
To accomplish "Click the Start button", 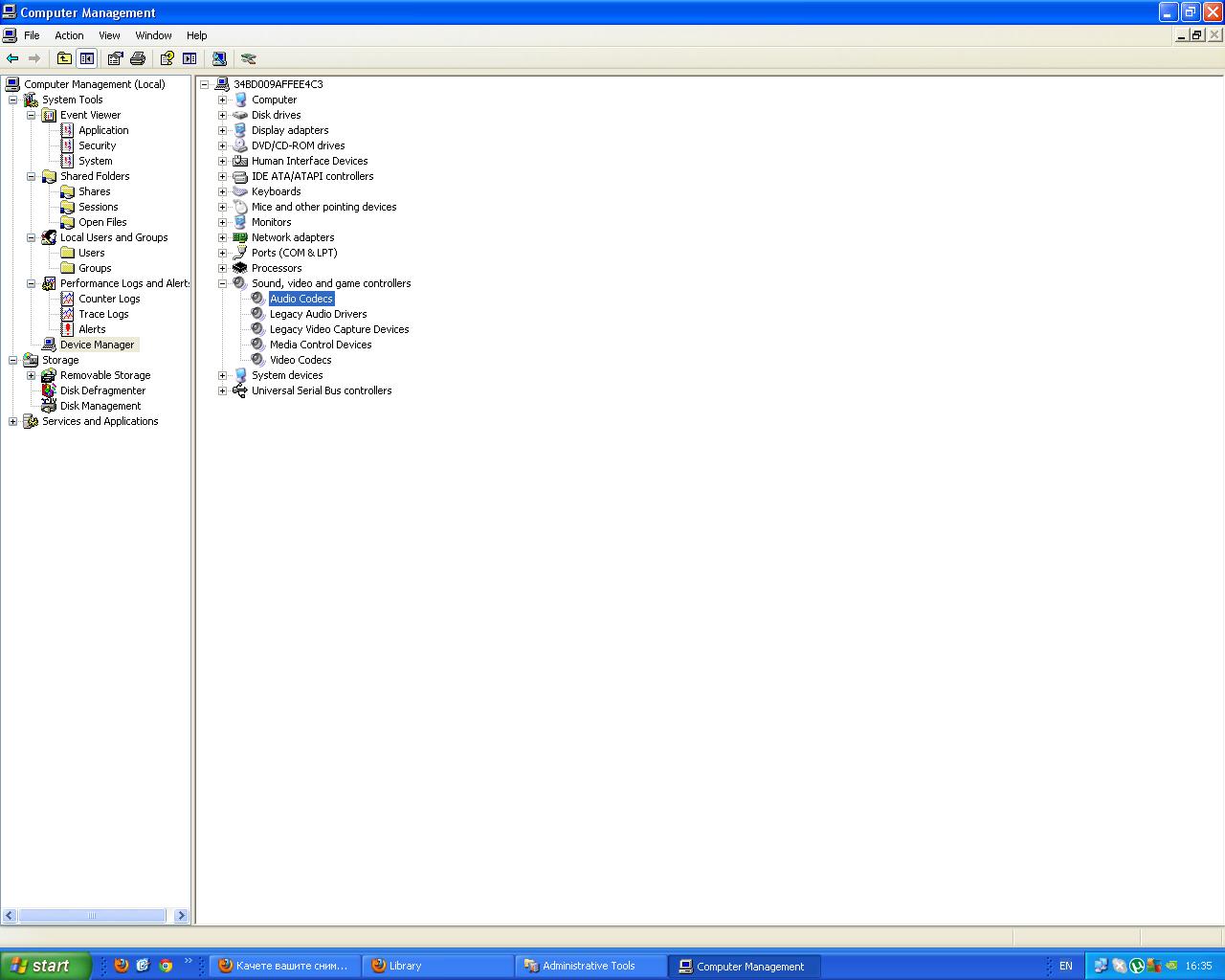I will pyautogui.click(x=44, y=966).
